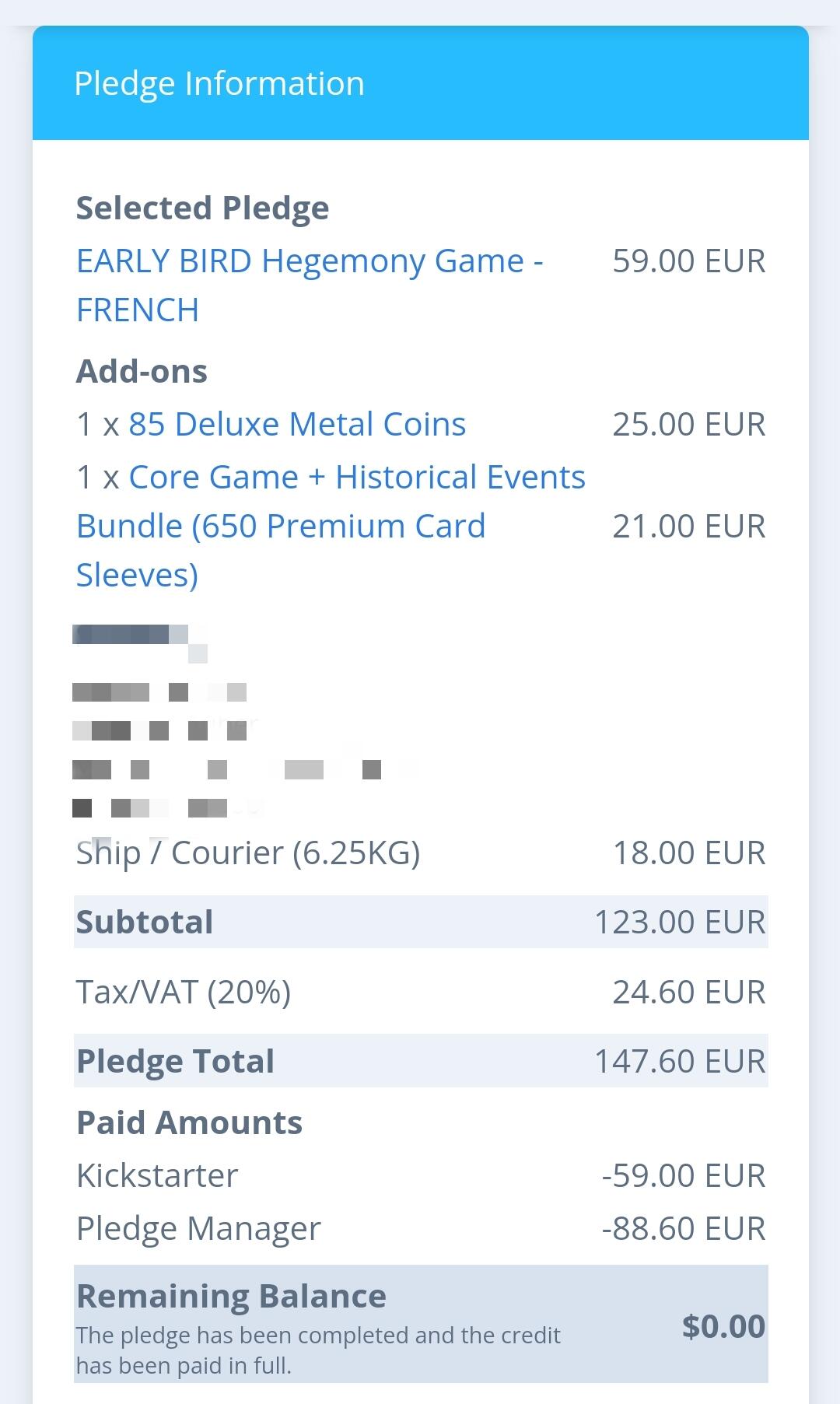This screenshot has height=1404, width=840.
Task: Click the Kickstarter paid amount label
Action: pos(157,1176)
